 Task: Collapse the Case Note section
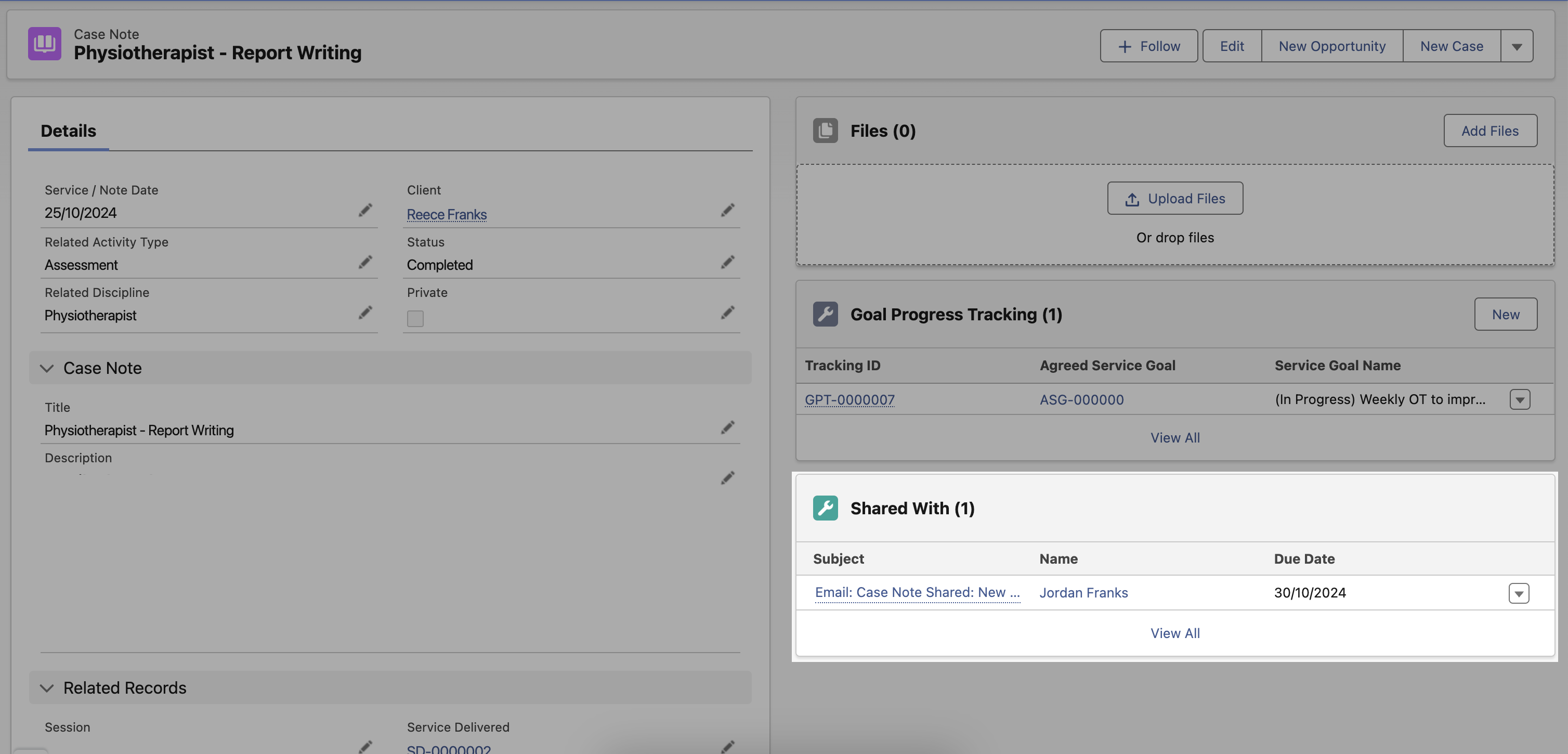pyautogui.click(x=47, y=369)
